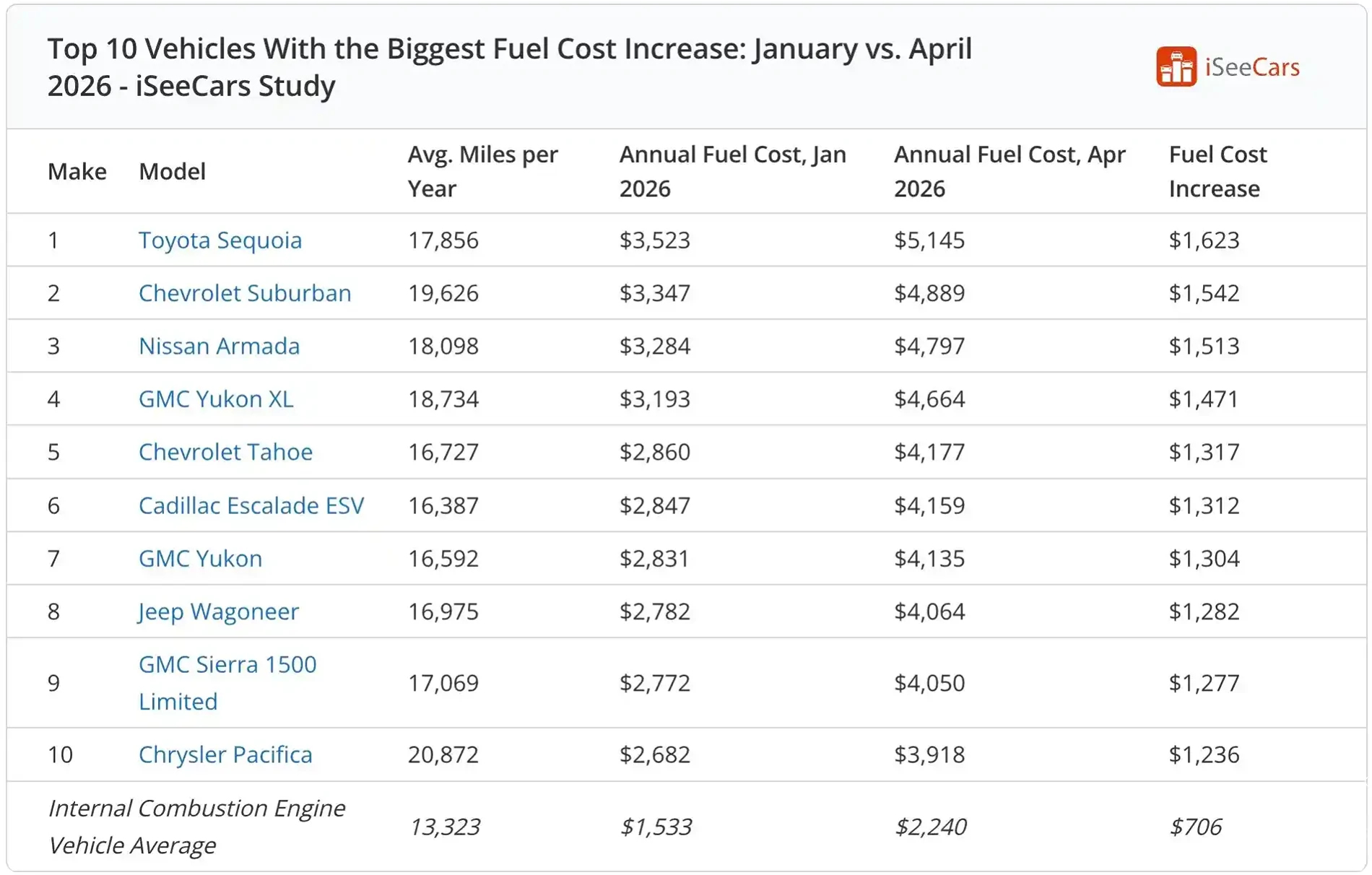Follow the Chrysler Pacifica link

tap(225, 754)
